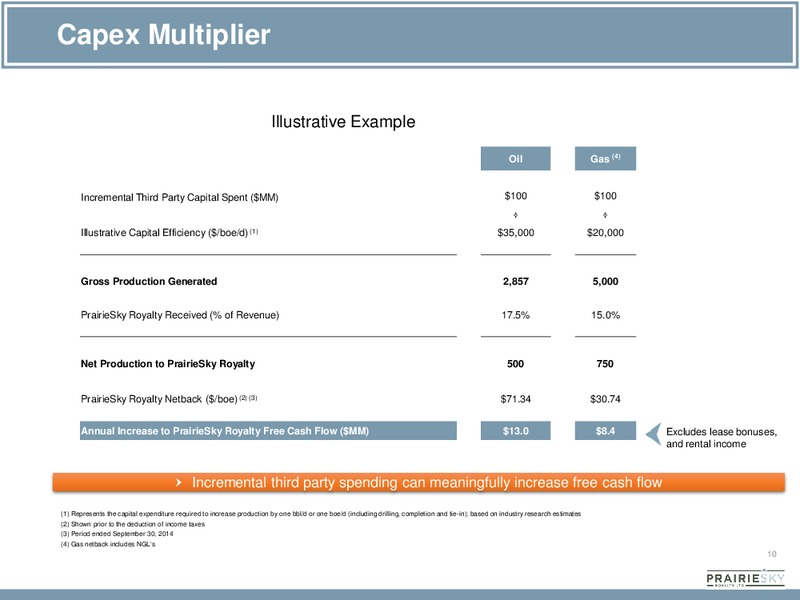
Task: Click the '$100' value in the Gas column
Action: (x=605, y=196)
